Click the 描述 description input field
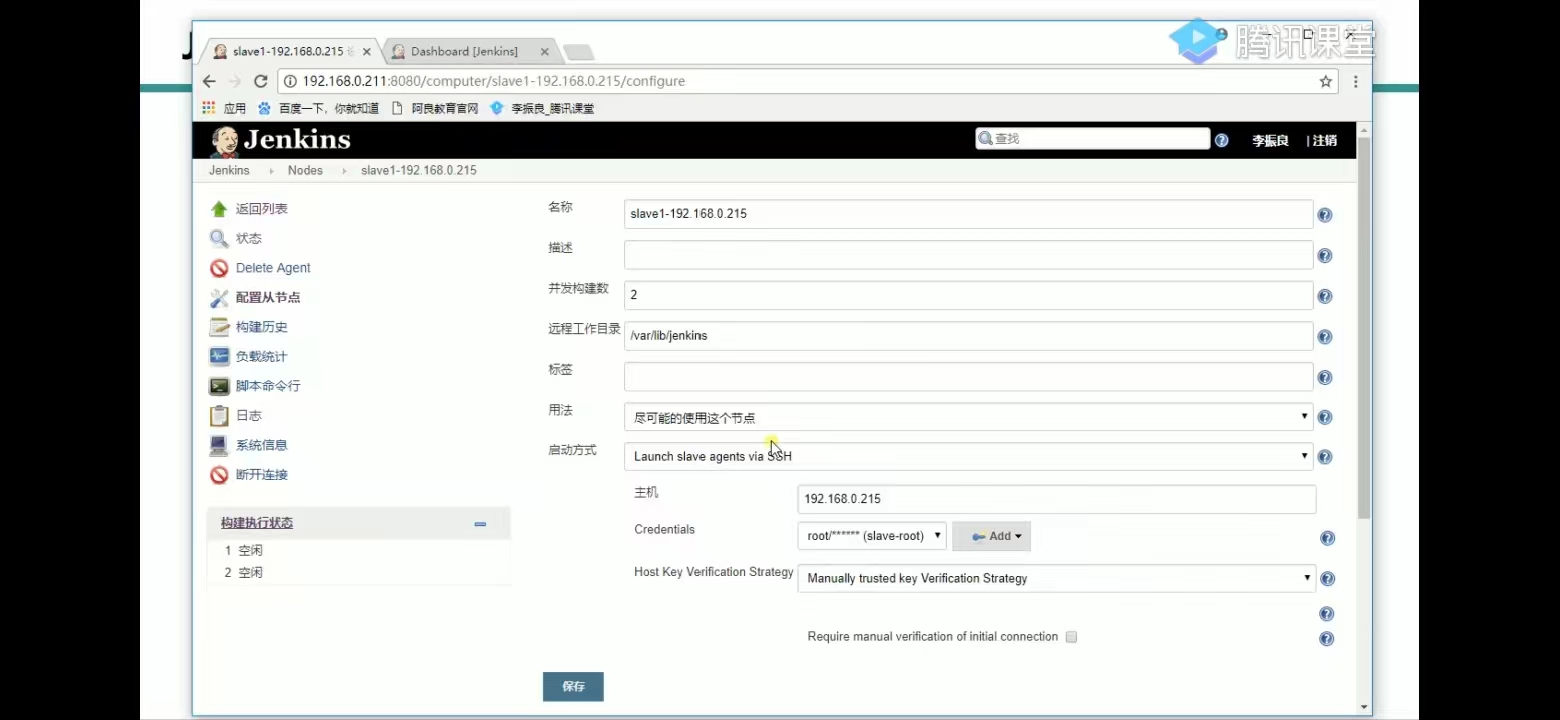Viewport: 1560px width, 720px height. [968, 255]
